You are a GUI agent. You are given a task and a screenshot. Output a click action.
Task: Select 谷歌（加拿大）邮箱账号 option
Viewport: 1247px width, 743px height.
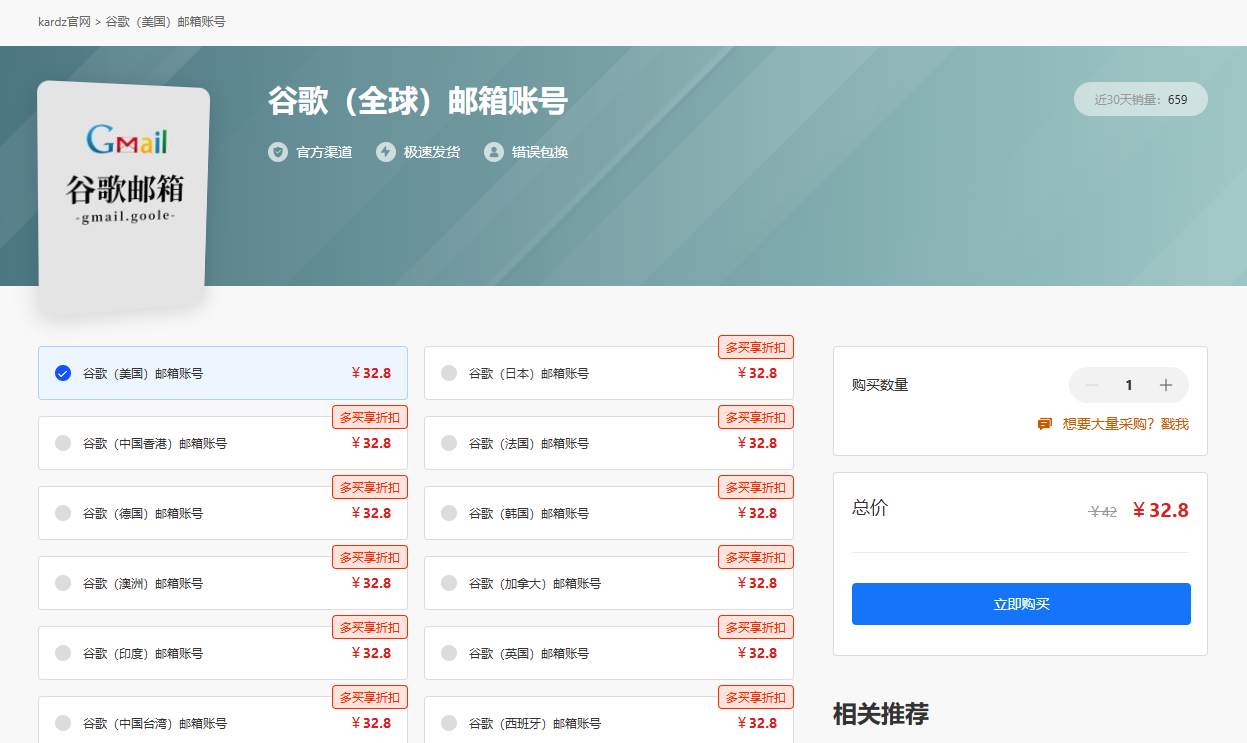[x=609, y=583]
